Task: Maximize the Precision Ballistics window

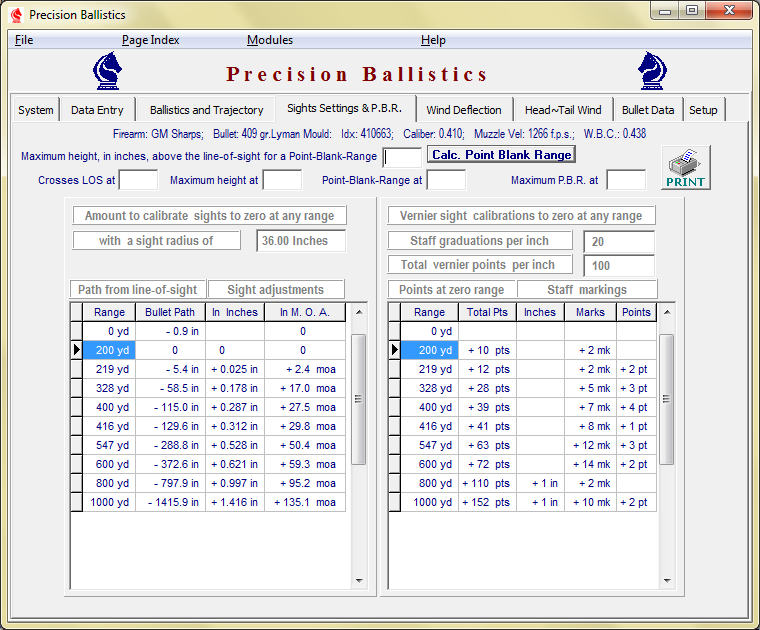Action: tap(692, 11)
